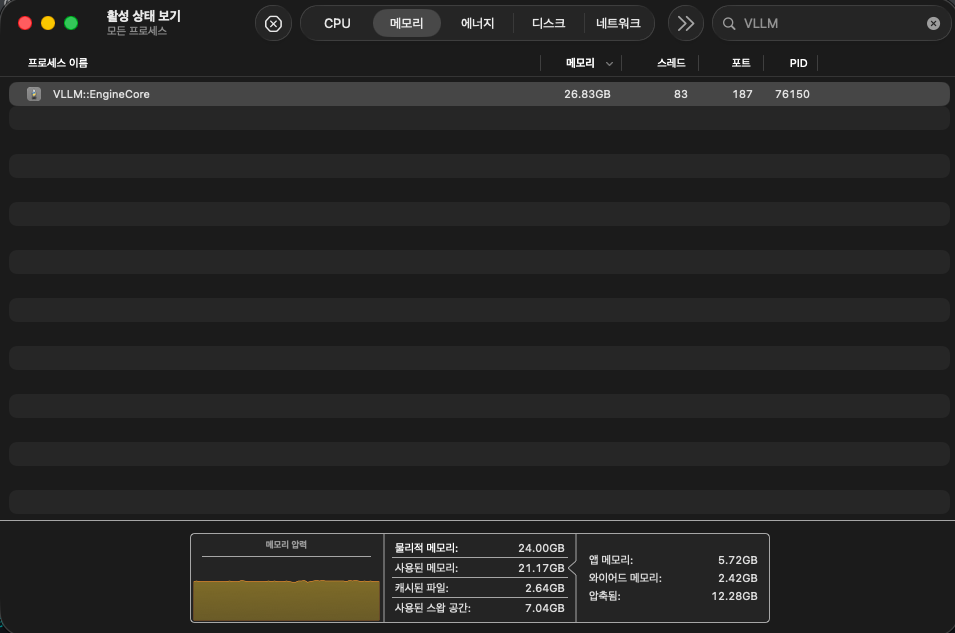Viewport: 955px width, 633px height.
Task: Click the 압축됨 12.28GB entry
Action: pos(672,596)
